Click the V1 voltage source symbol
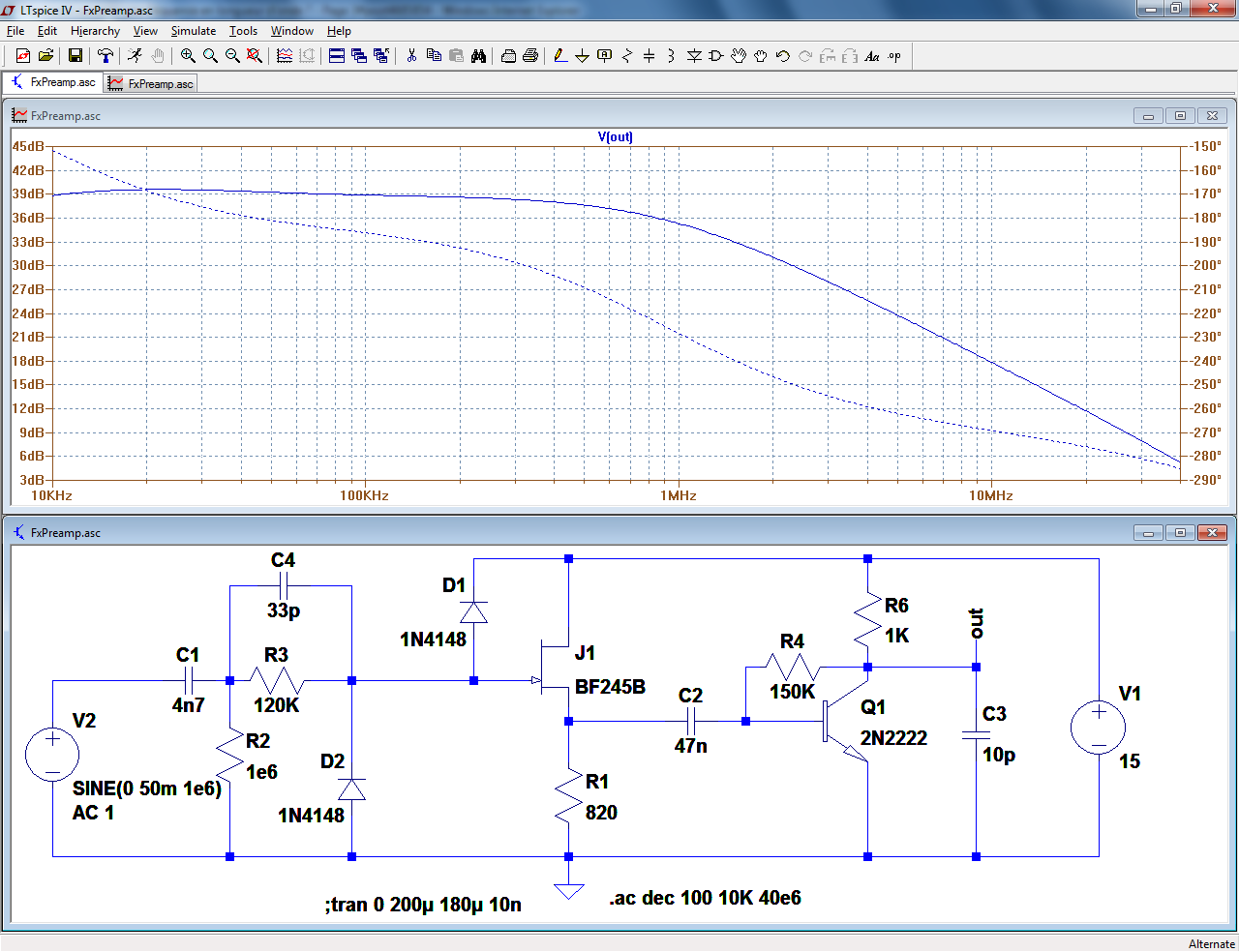Viewport: 1239px width, 952px height. point(1099,727)
